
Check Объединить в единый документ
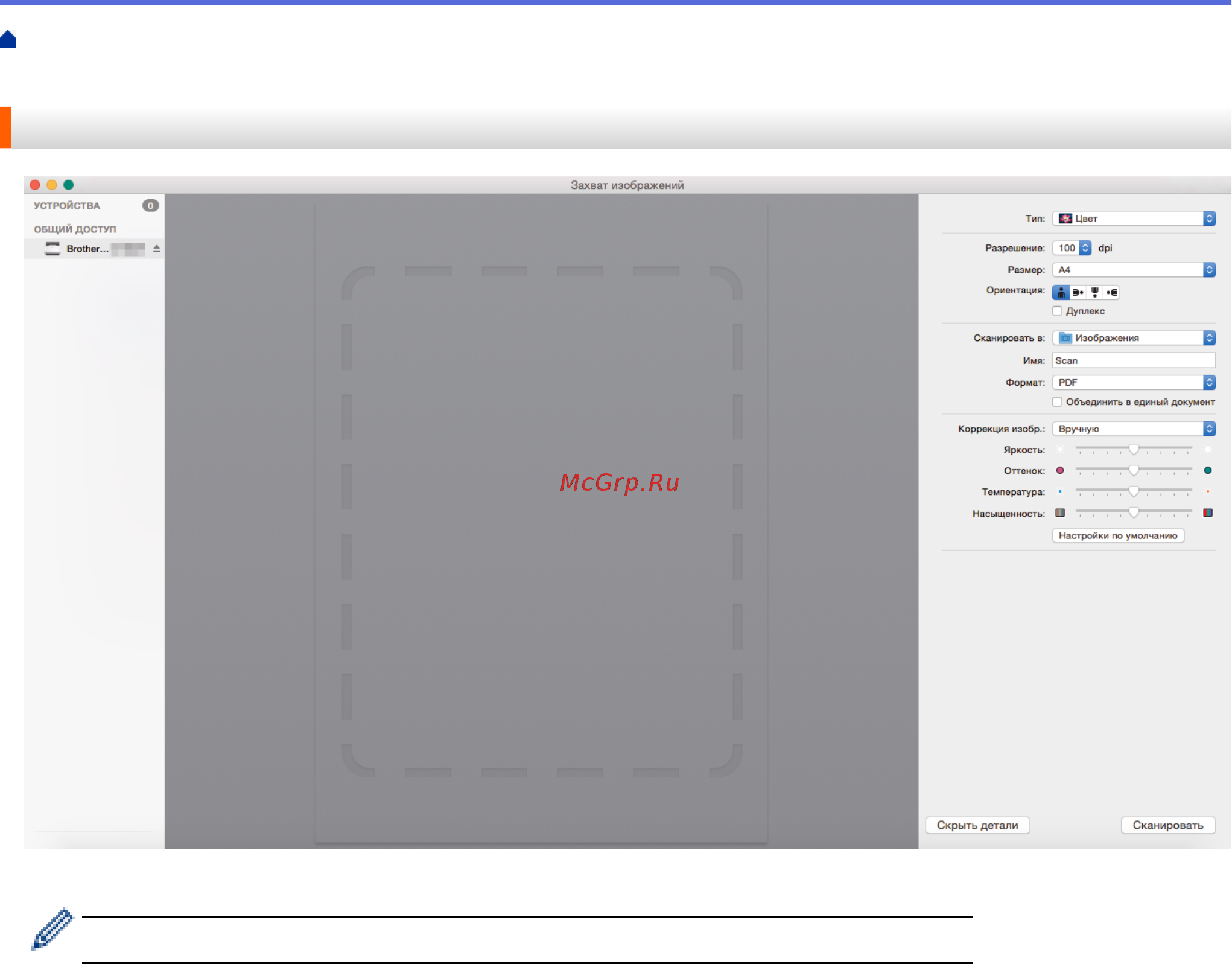pos(1057,402)
